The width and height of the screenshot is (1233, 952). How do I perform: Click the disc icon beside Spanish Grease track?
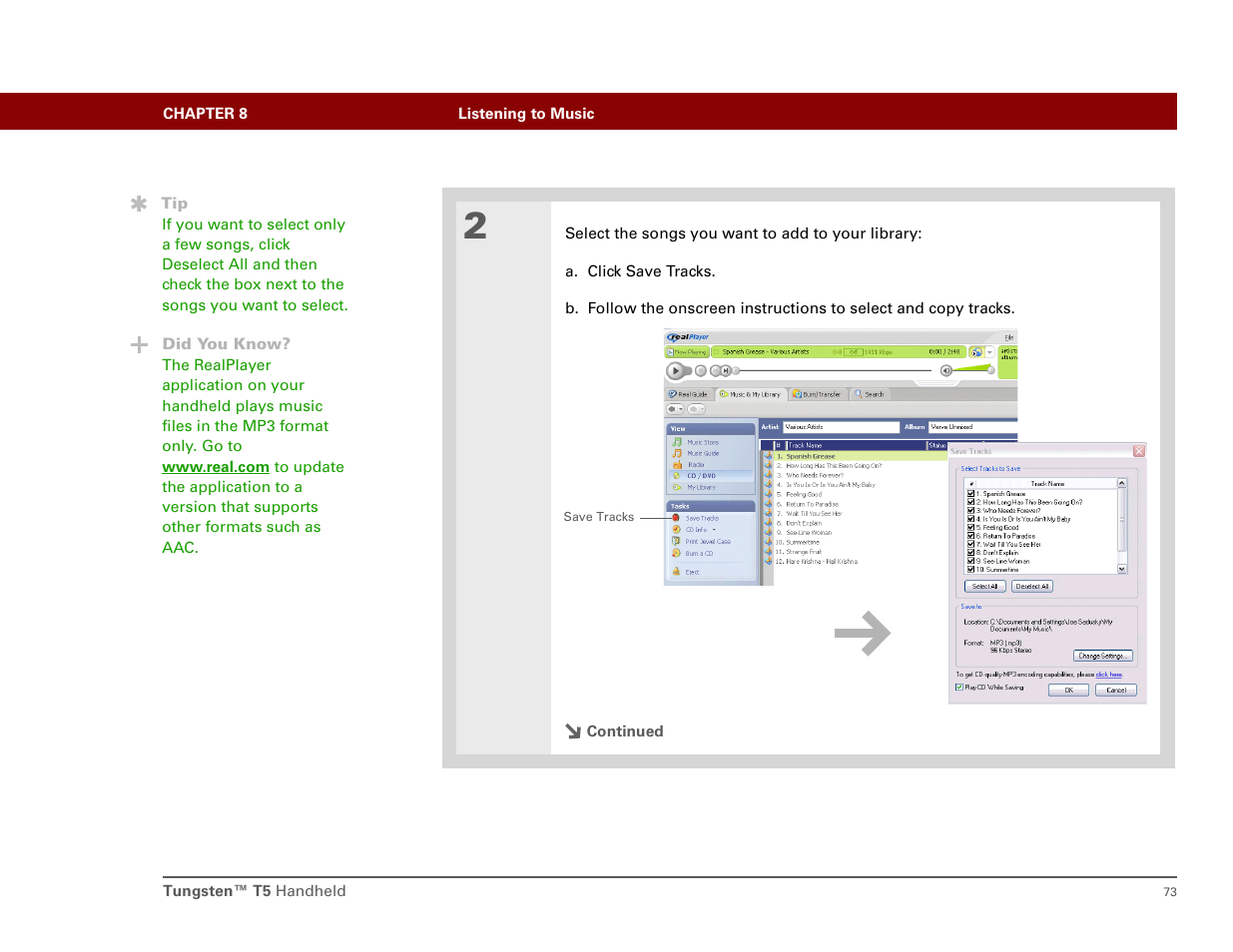tap(769, 456)
